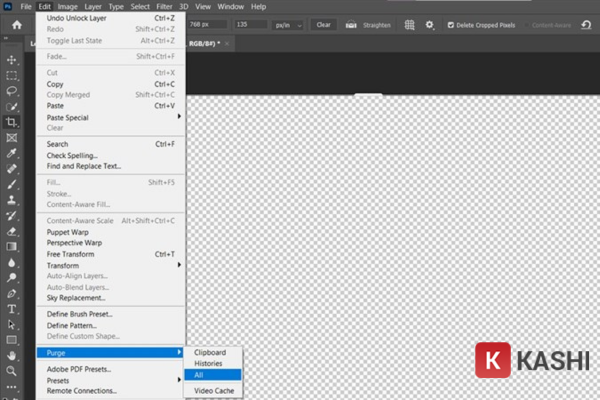This screenshot has height=400, width=600.
Task: Select the Clone Stamp tool
Action: point(11,200)
